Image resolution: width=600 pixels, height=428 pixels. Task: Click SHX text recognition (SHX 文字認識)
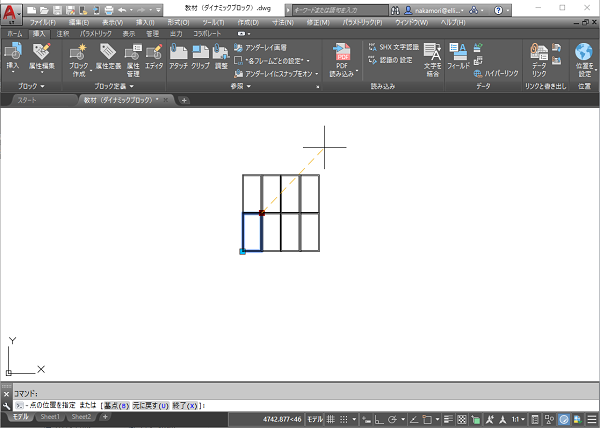(x=393, y=47)
